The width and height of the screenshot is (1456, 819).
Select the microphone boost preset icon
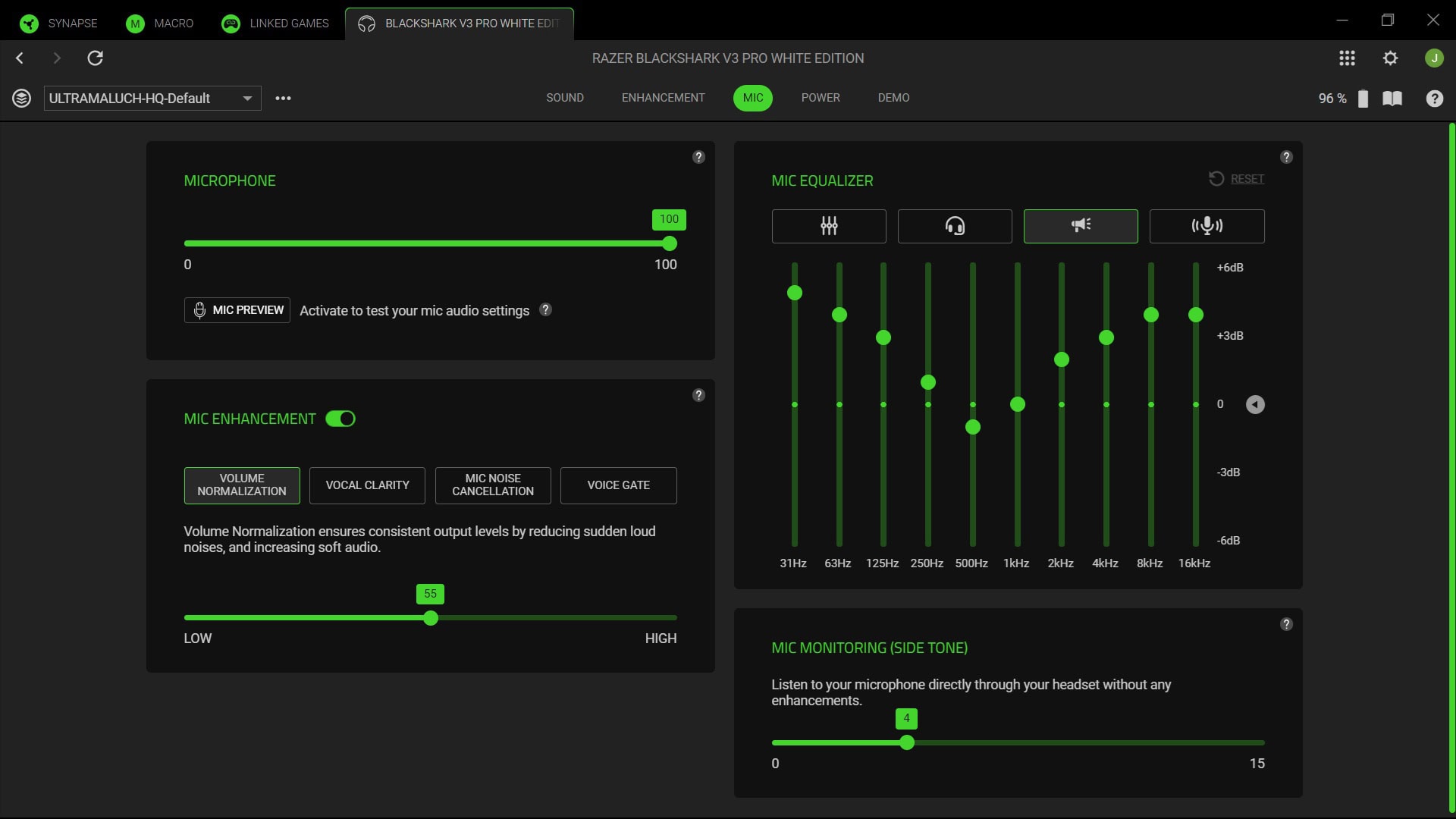click(x=1207, y=226)
